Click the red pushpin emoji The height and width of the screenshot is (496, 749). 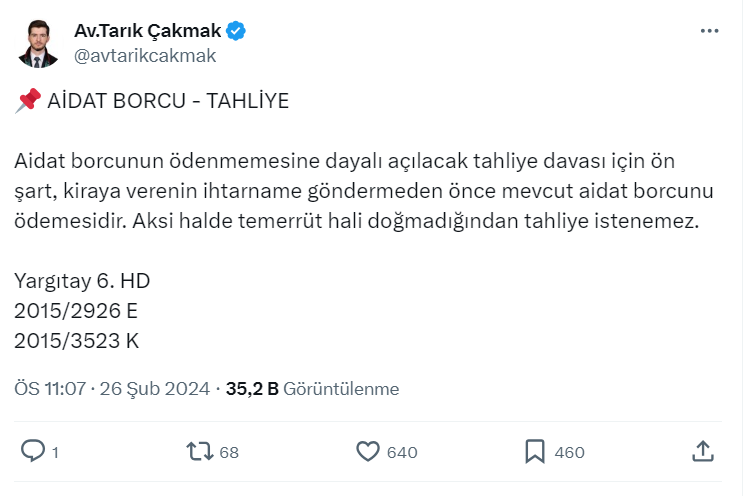pos(28,101)
